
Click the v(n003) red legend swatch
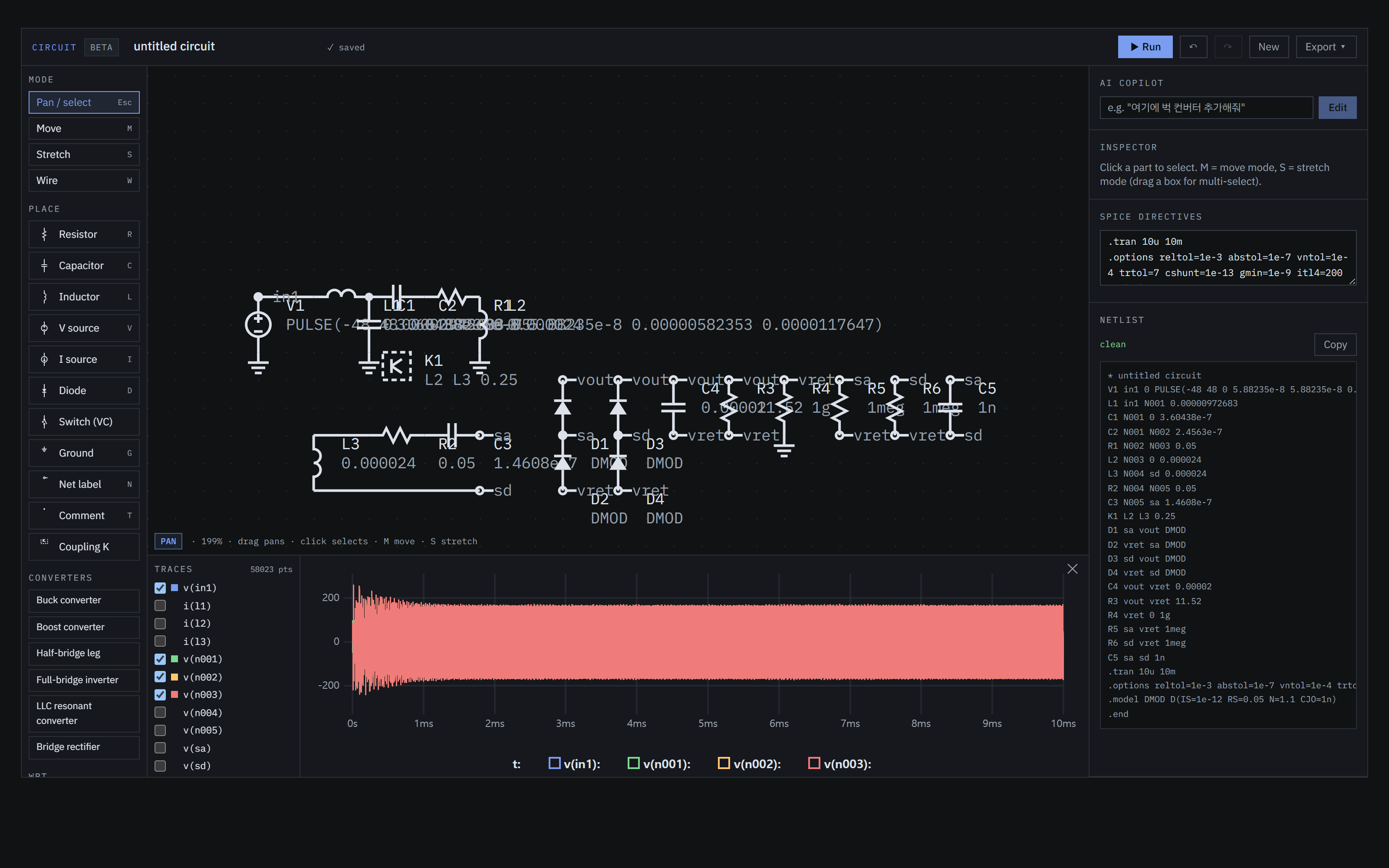tap(814, 763)
